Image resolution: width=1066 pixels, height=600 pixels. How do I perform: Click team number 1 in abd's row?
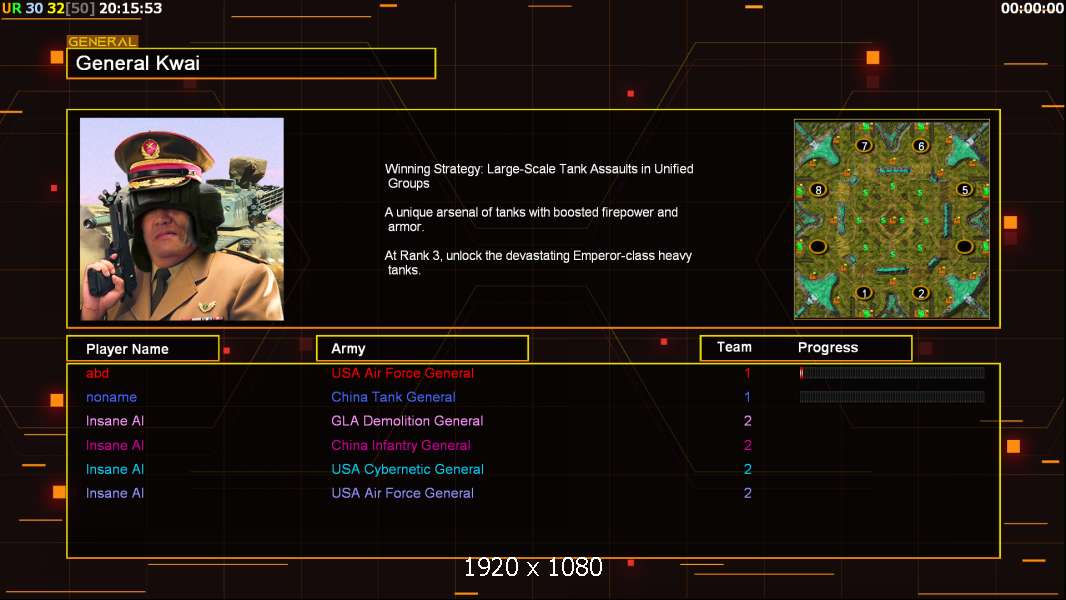click(747, 373)
